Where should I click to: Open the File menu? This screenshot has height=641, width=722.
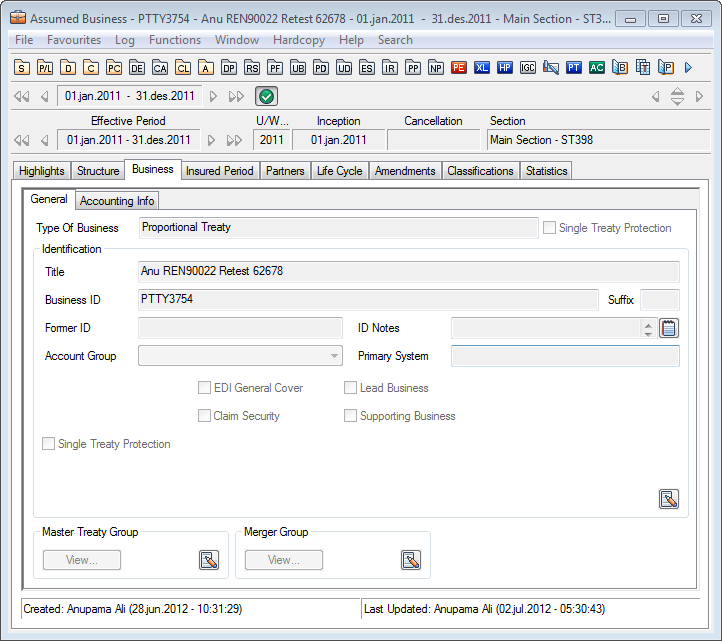[x=24, y=40]
